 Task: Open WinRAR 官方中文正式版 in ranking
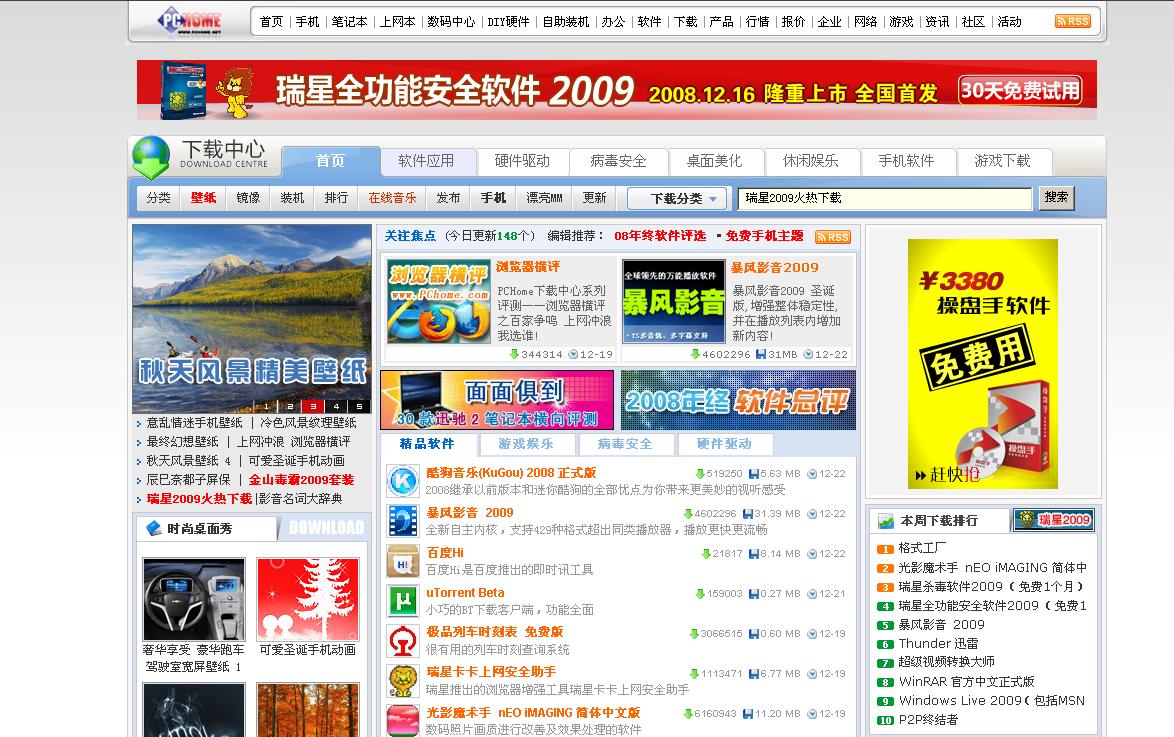tap(967, 682)
